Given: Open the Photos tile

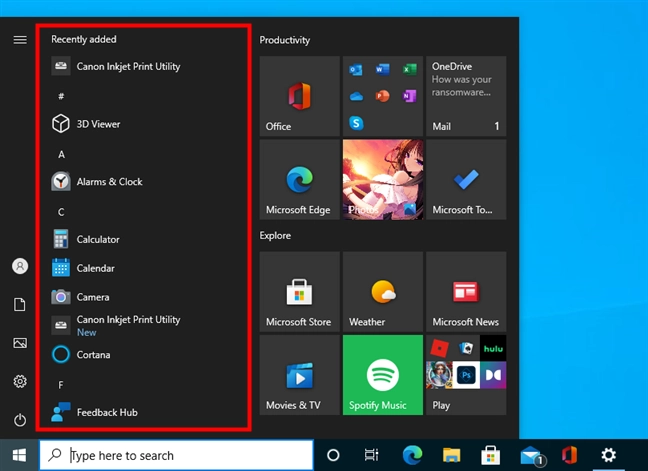Looking at the screenshot, I should 383,179.
